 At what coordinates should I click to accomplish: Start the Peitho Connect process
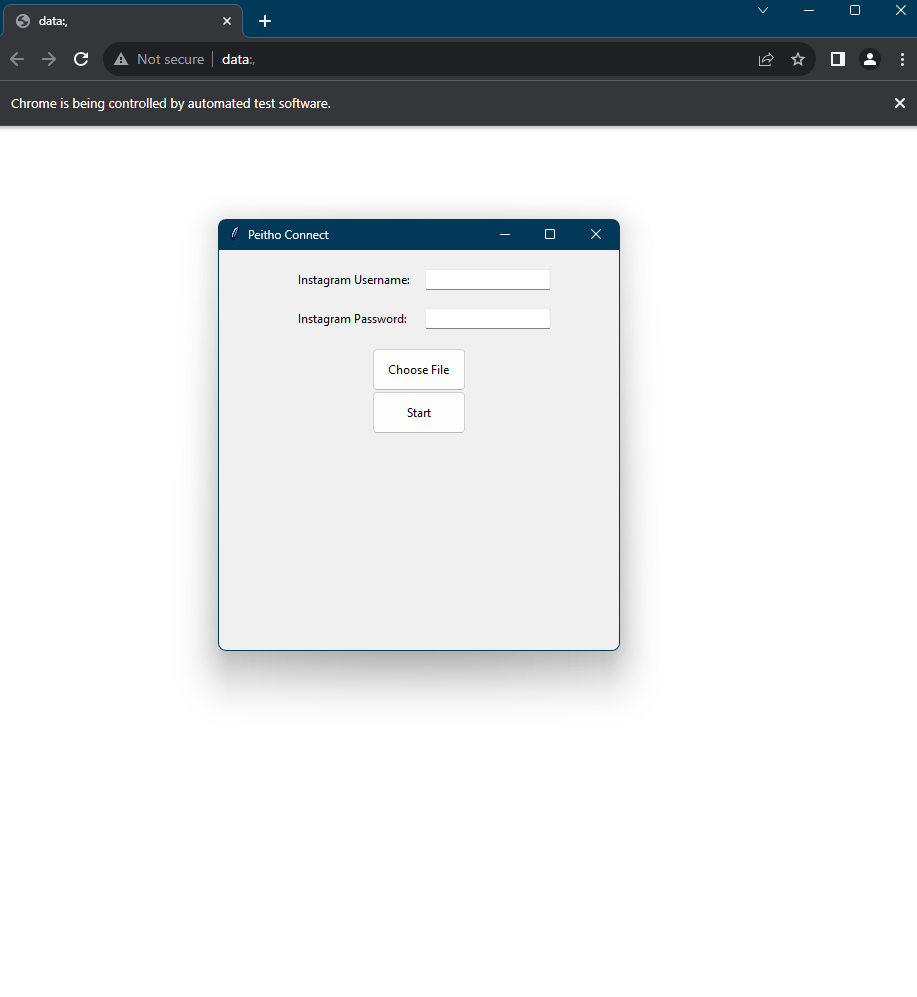click(418, 413)
